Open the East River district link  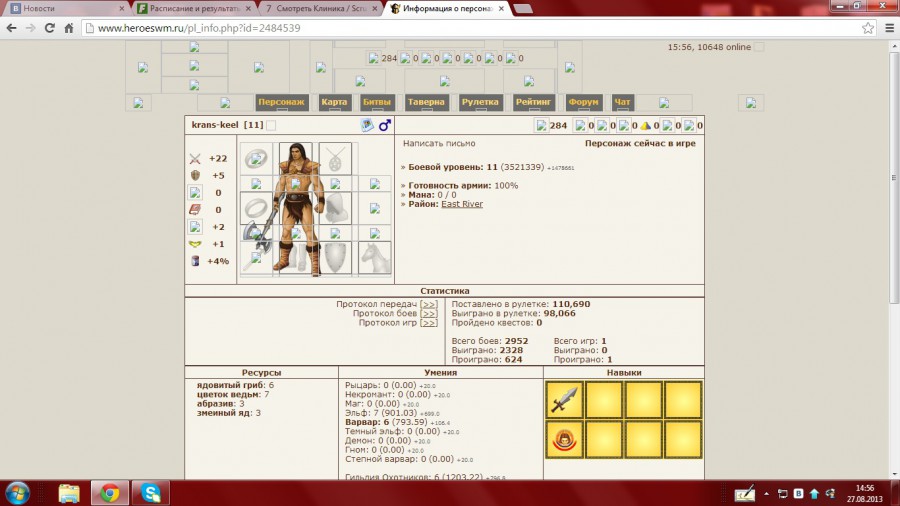click(462, 204)
